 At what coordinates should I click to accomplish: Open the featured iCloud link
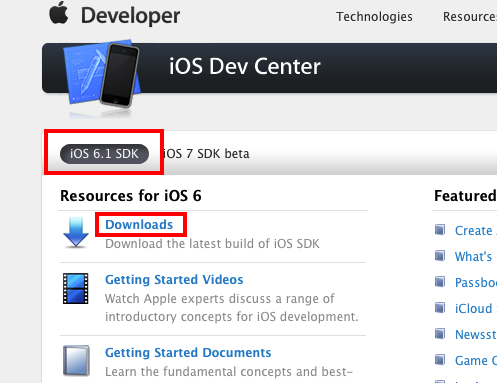coord(476,309)
